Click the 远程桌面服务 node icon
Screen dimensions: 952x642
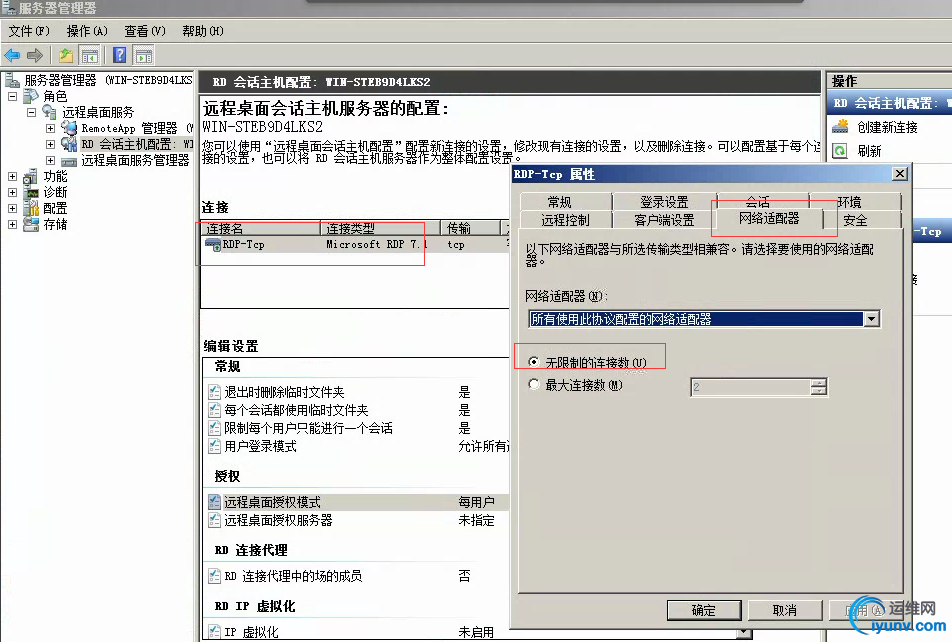click(49, 112)
